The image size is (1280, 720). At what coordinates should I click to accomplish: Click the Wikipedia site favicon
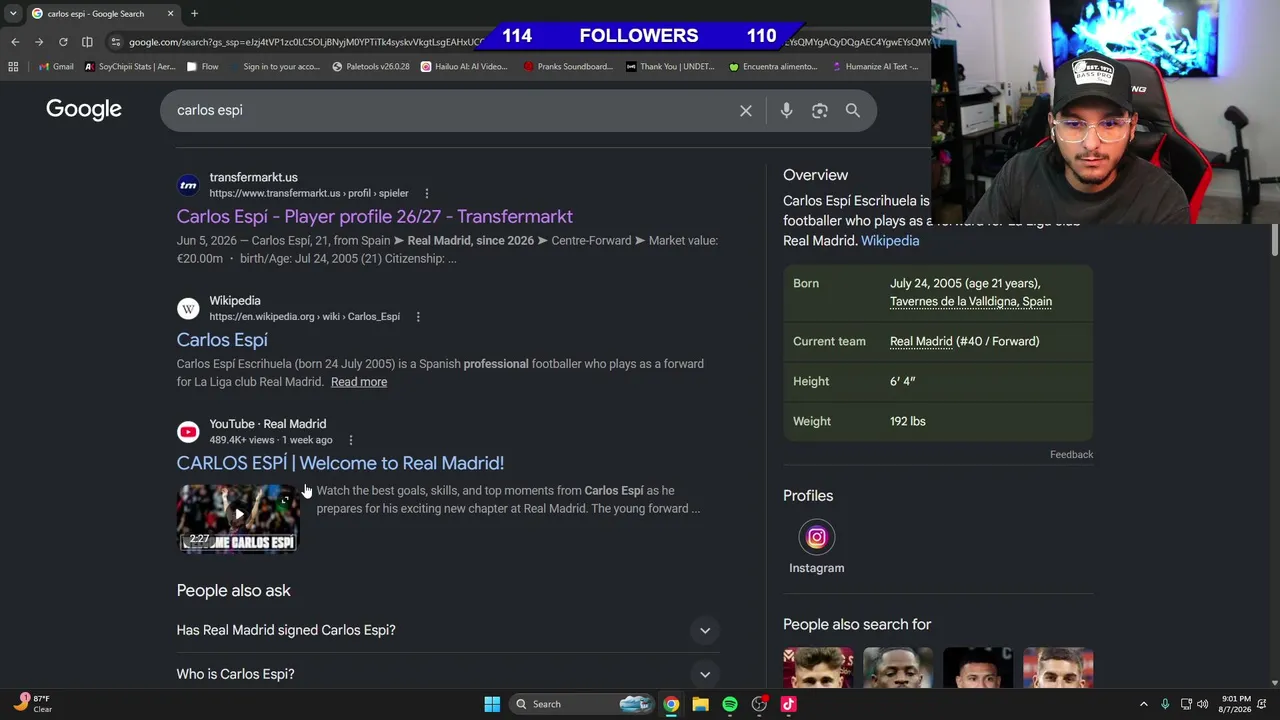188,309
